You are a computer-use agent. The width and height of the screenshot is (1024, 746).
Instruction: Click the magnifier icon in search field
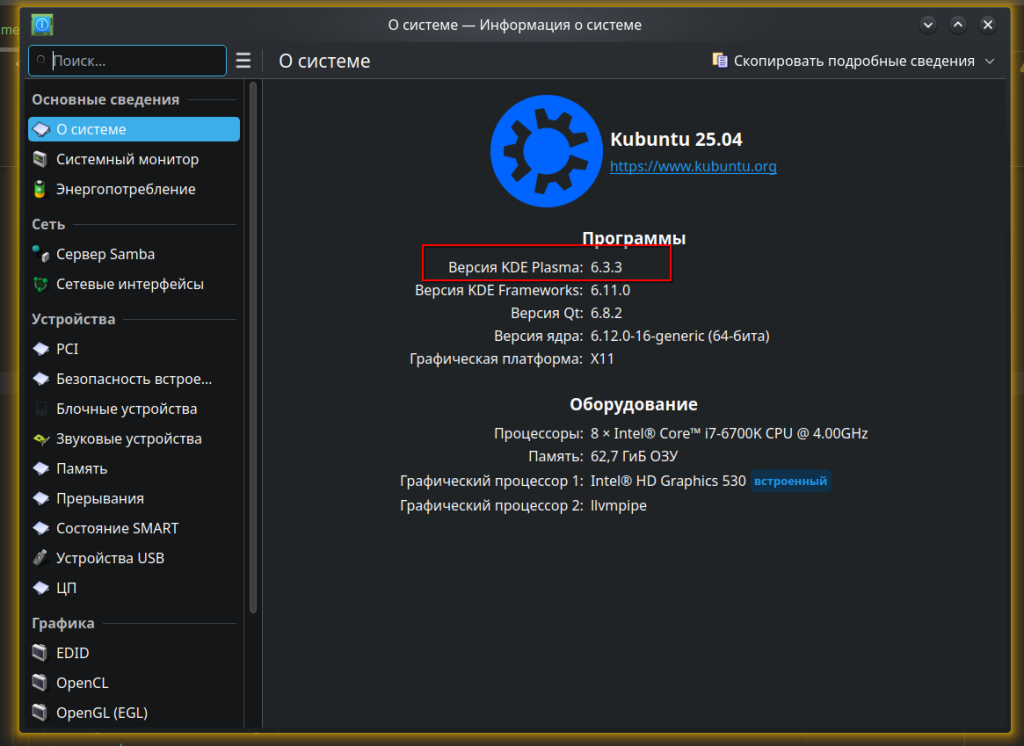(x=41, y=61)
